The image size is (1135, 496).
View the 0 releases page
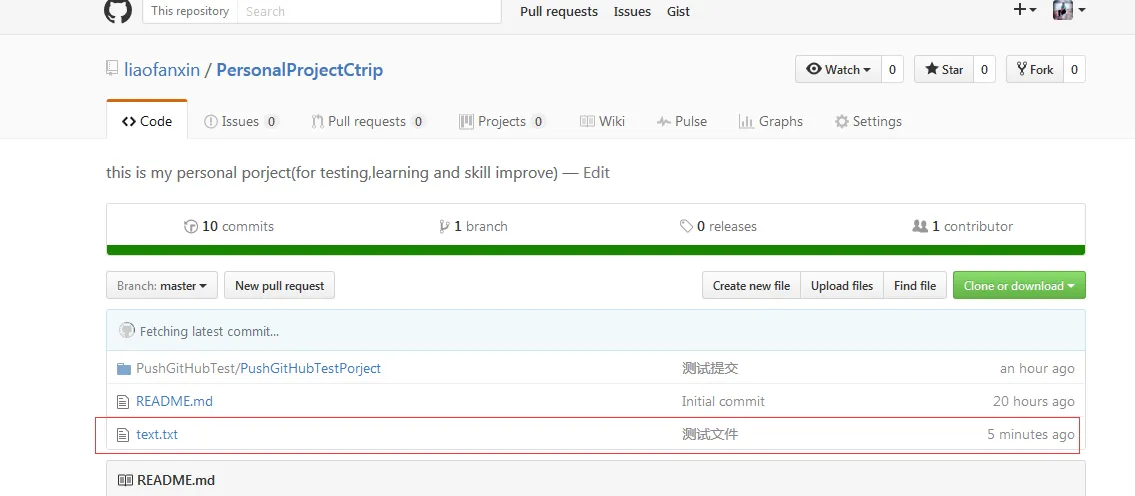point(718,227)
